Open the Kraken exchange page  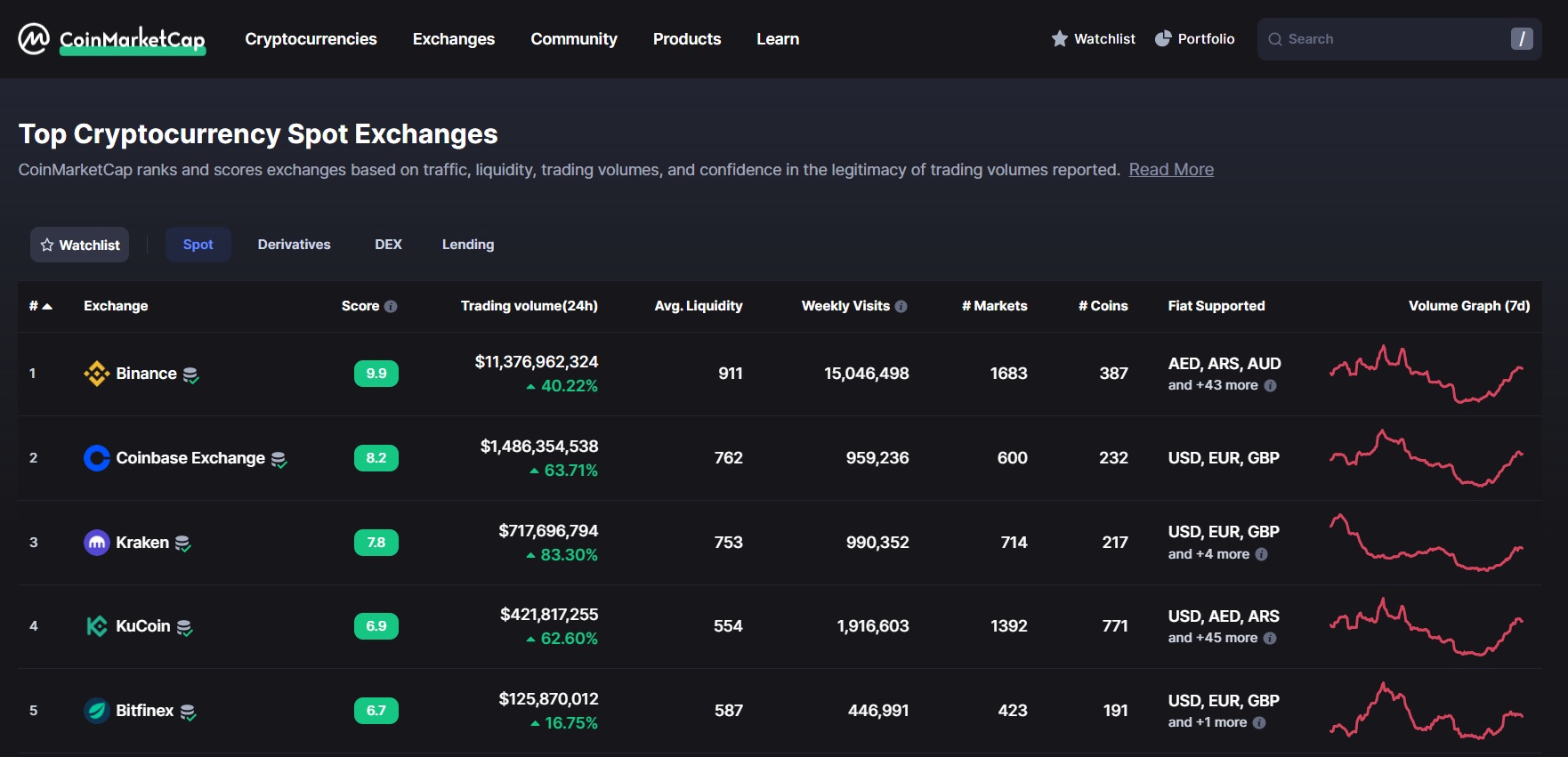pos(142,543)
